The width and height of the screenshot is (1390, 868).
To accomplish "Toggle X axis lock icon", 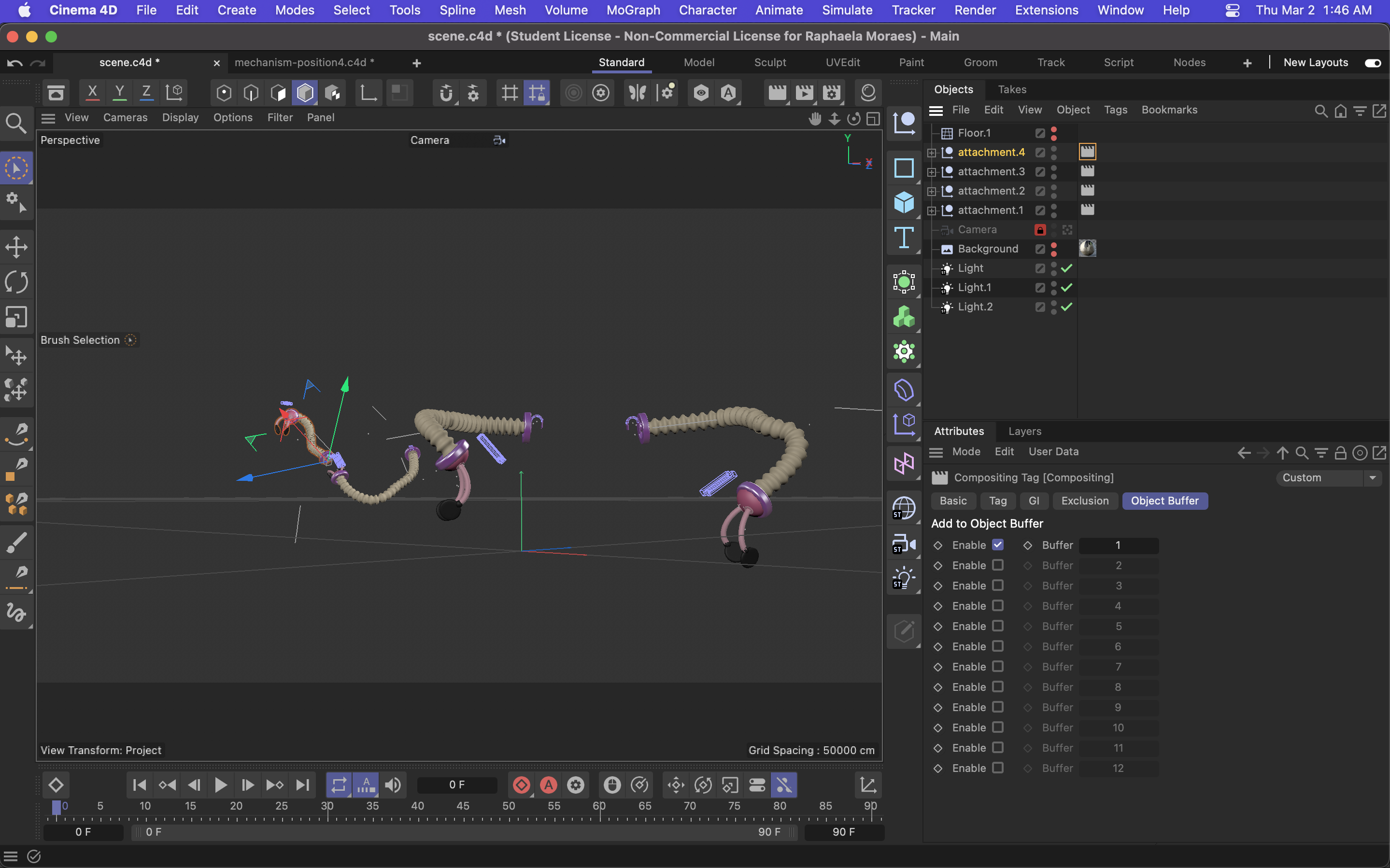I will [92, 92].
